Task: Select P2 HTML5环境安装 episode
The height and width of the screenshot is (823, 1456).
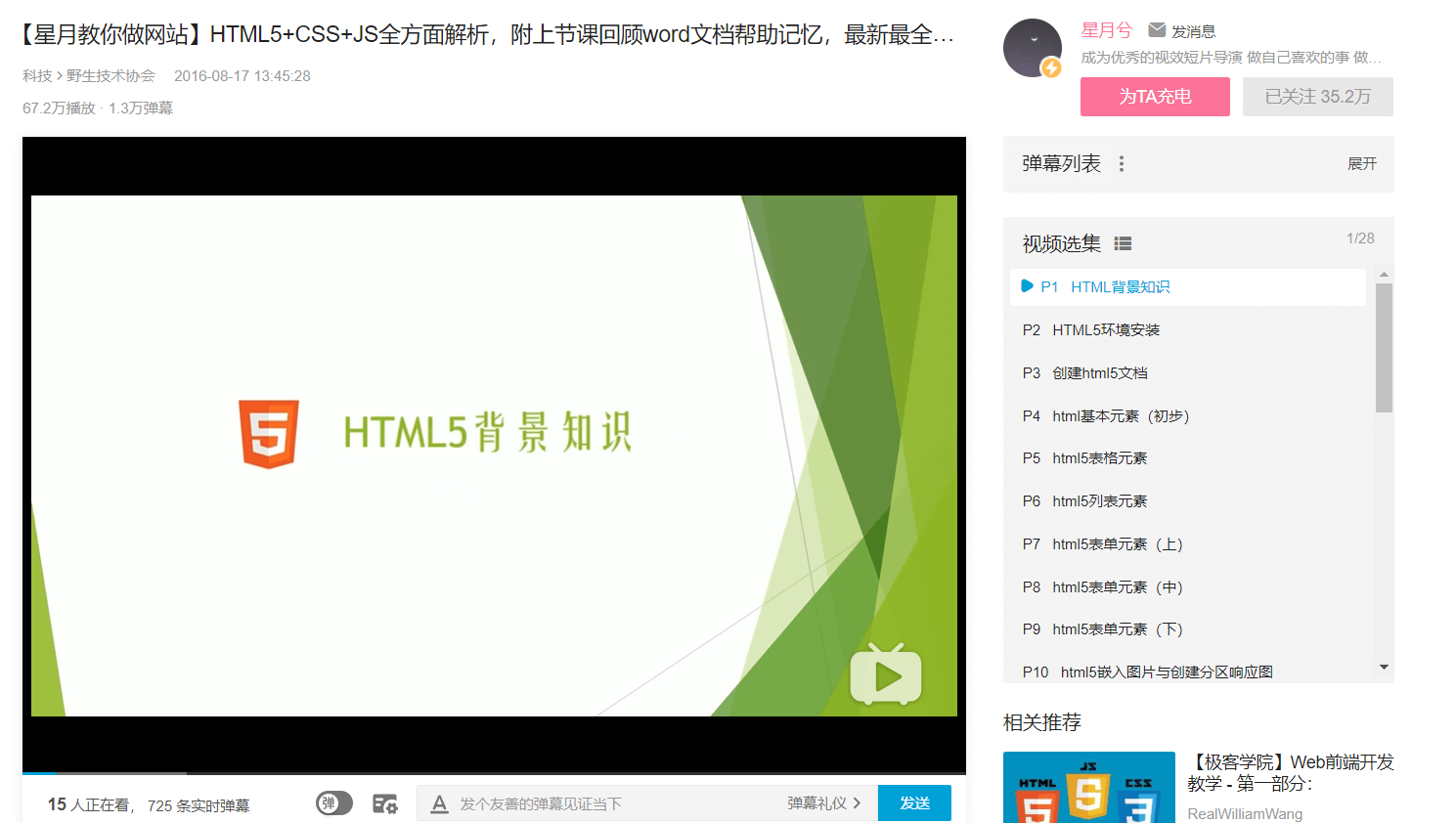Action: click(1188, 330)
